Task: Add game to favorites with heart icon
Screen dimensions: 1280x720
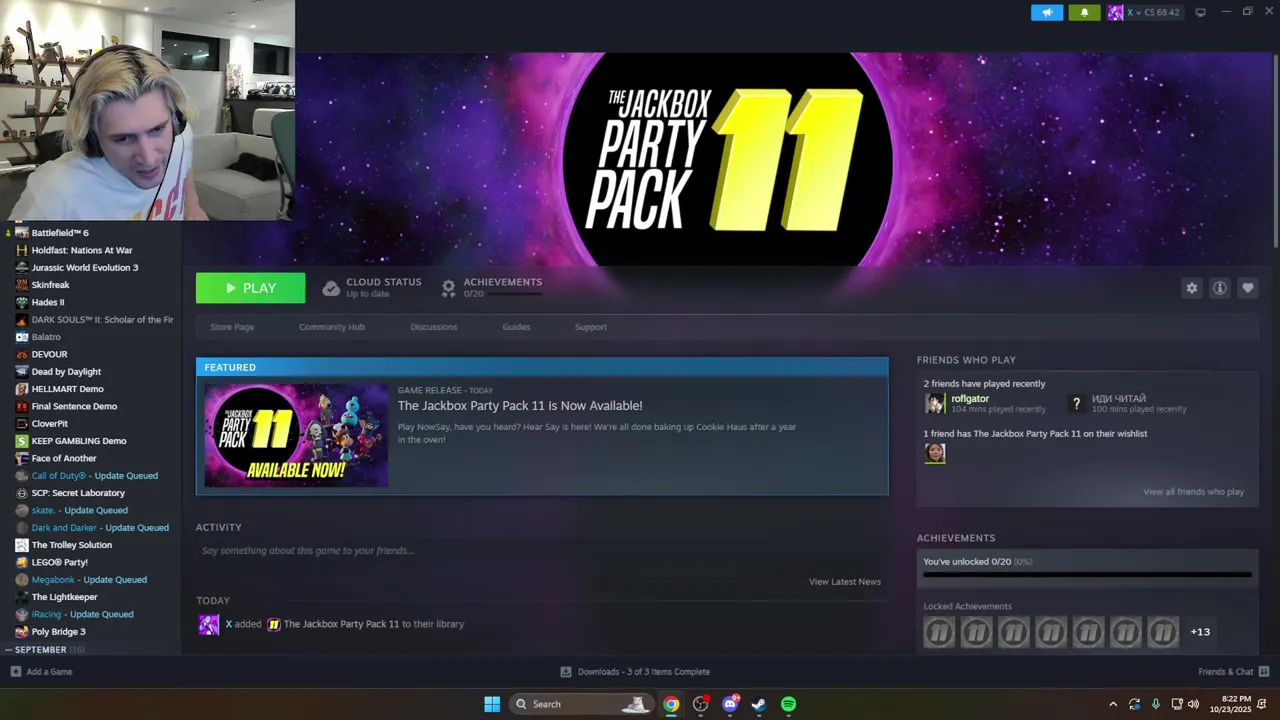Action: tap(1247, 288)
